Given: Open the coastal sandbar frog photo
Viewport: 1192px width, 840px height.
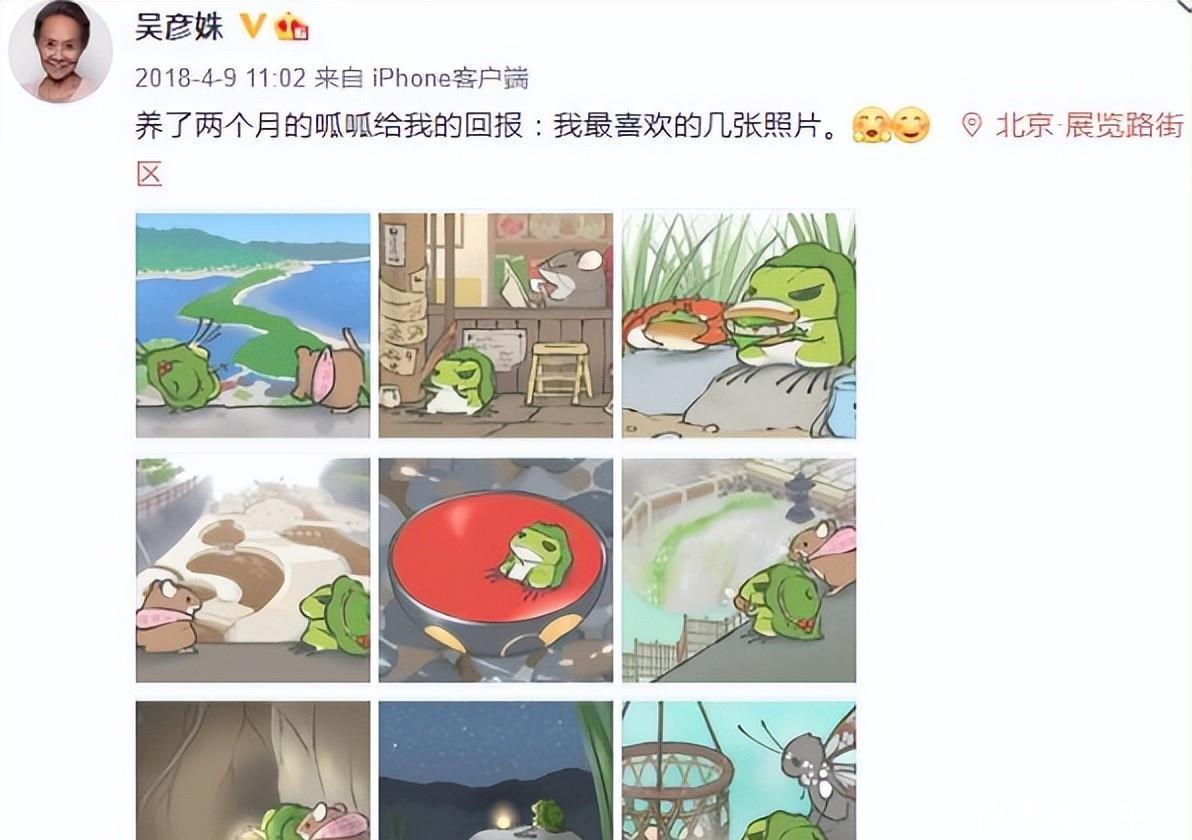Looking at the screenshot, I should pyautogui.click(x=253, y=325).
